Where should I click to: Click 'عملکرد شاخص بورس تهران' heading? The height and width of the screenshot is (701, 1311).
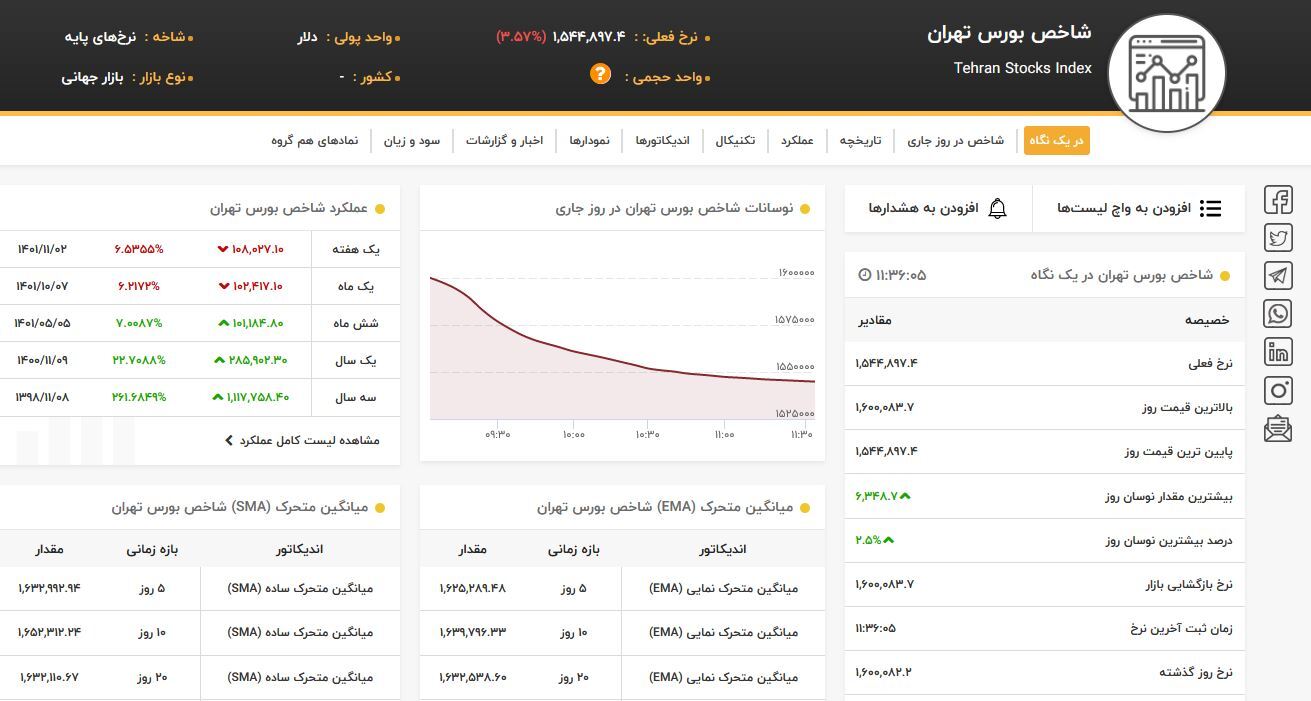click(x=289, y=209)
